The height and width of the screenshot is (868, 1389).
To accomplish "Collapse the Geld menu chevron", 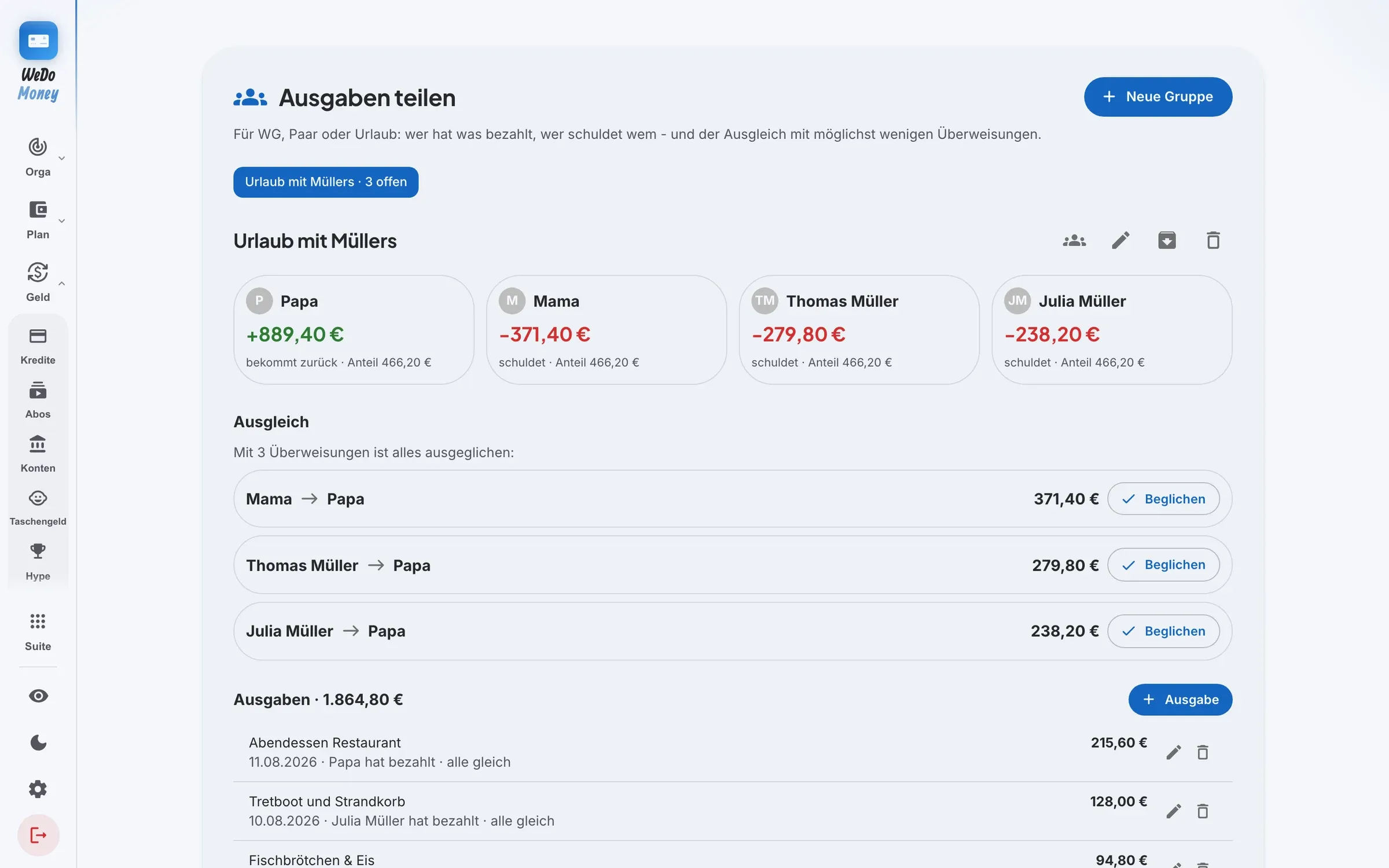I will click(61, 284).
